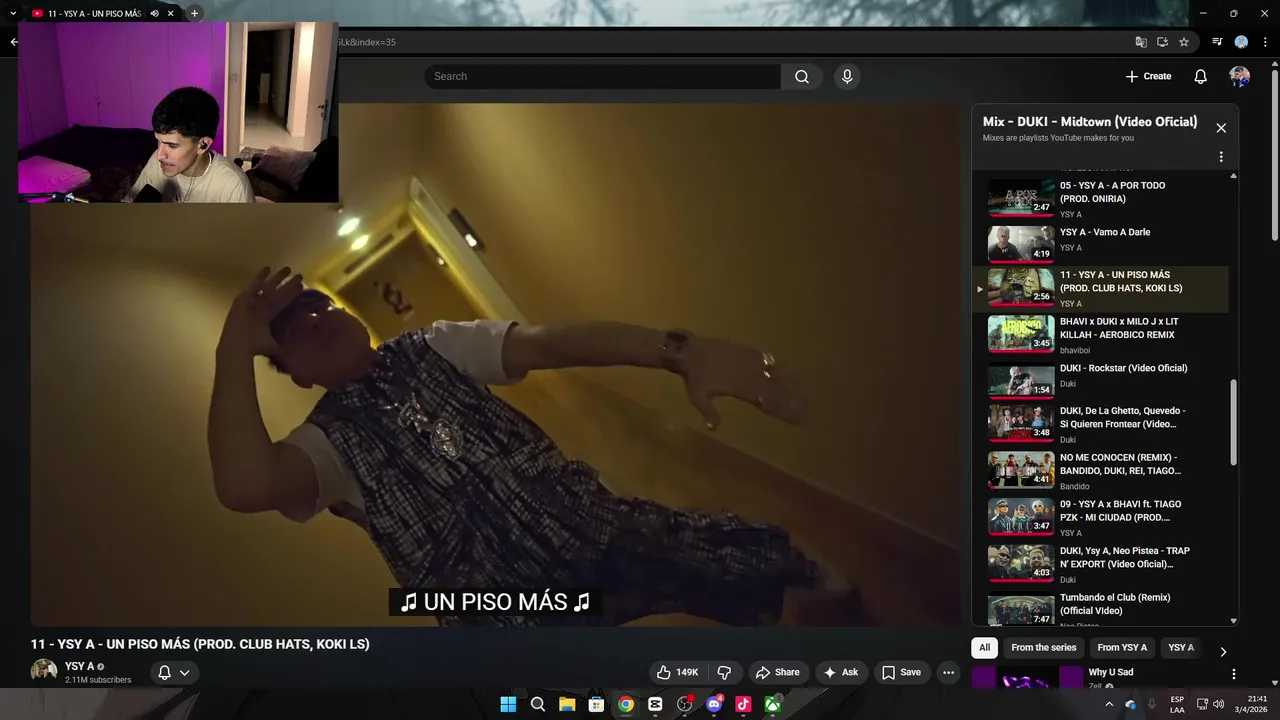
Task: Open CapCut from the taskbar
Action: (655, 704)
